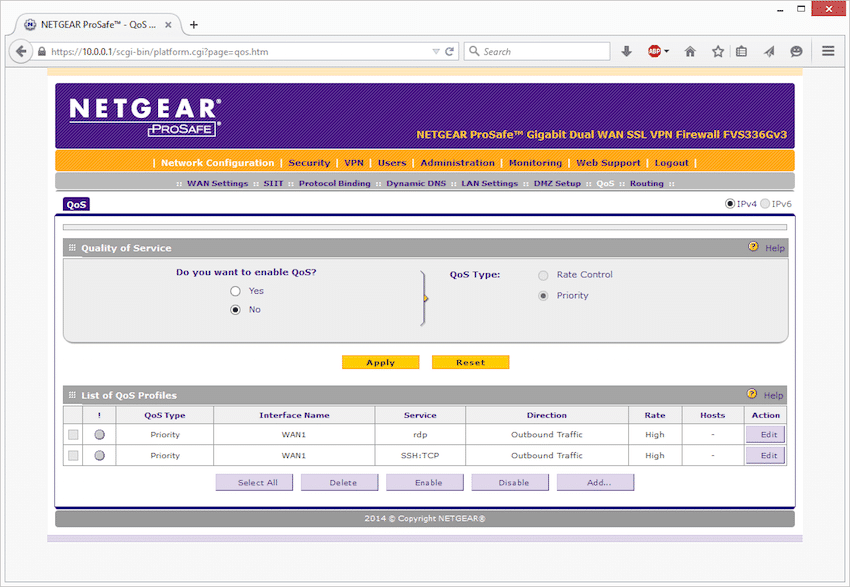Go to browser Home icon

(690, 51)
